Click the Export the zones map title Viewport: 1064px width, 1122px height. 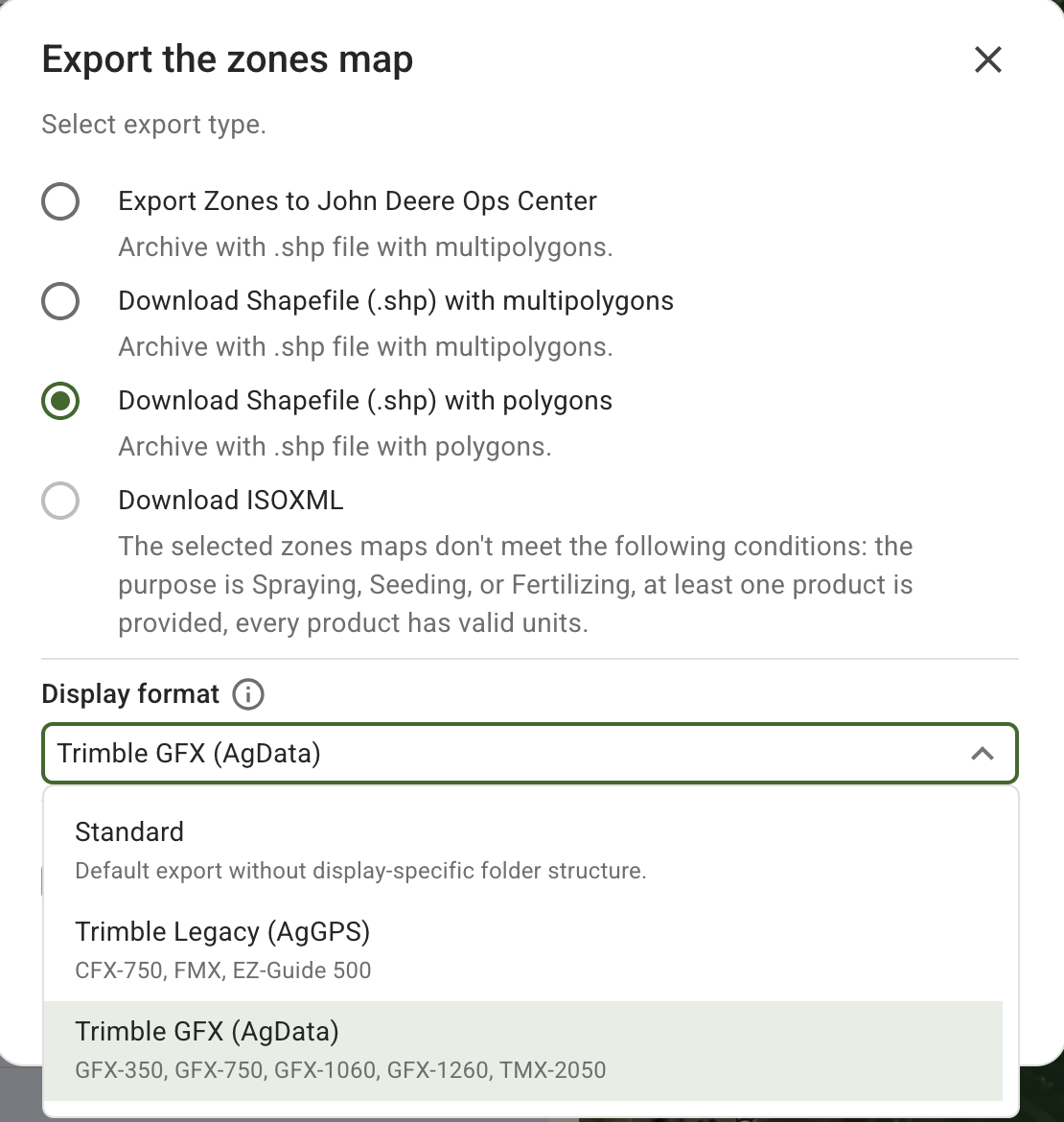pos(227,59)
